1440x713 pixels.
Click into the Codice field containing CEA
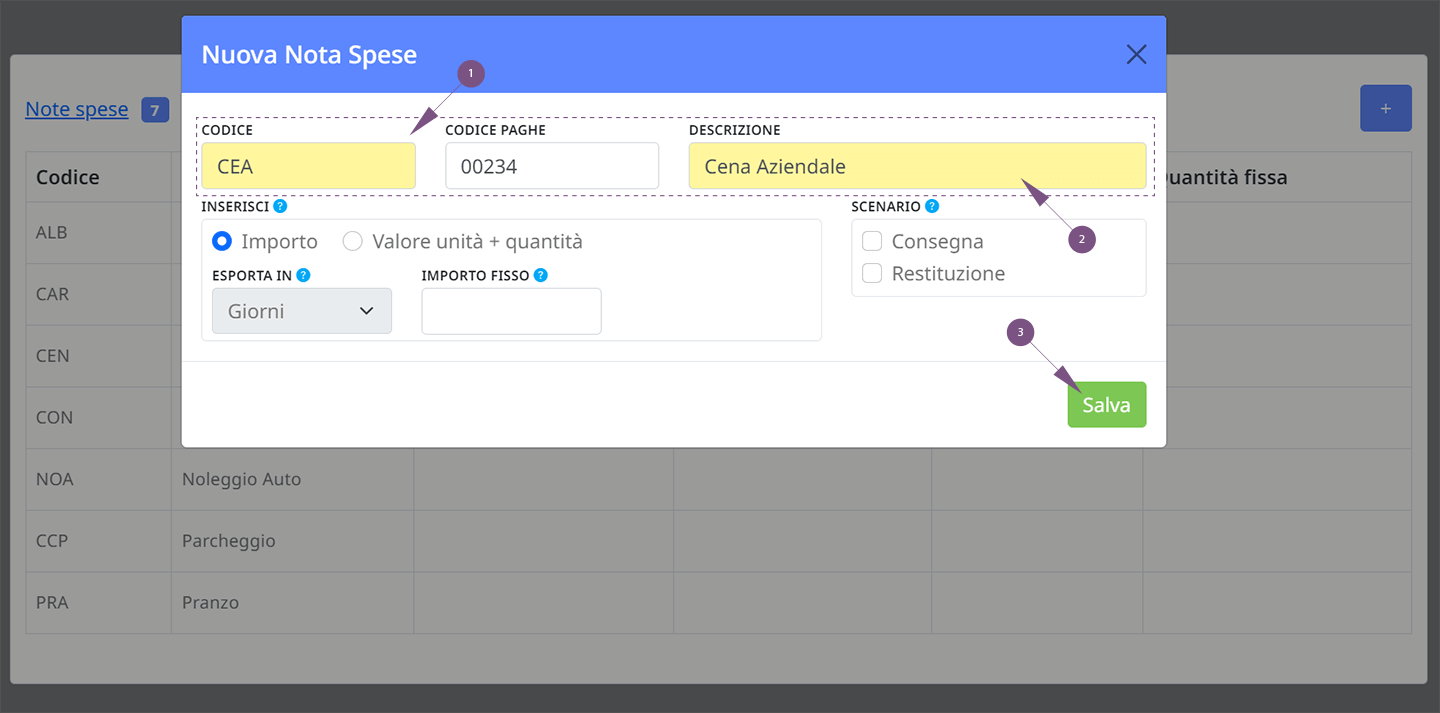tap(308, 166)
